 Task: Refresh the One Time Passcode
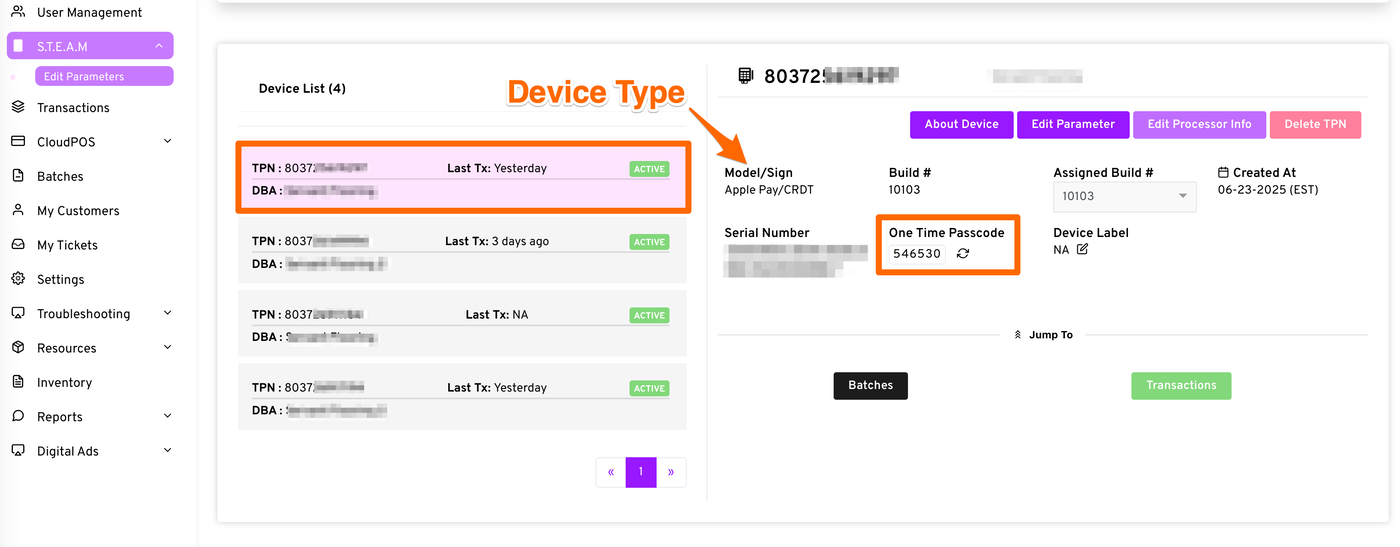click(x=963, y=254)
